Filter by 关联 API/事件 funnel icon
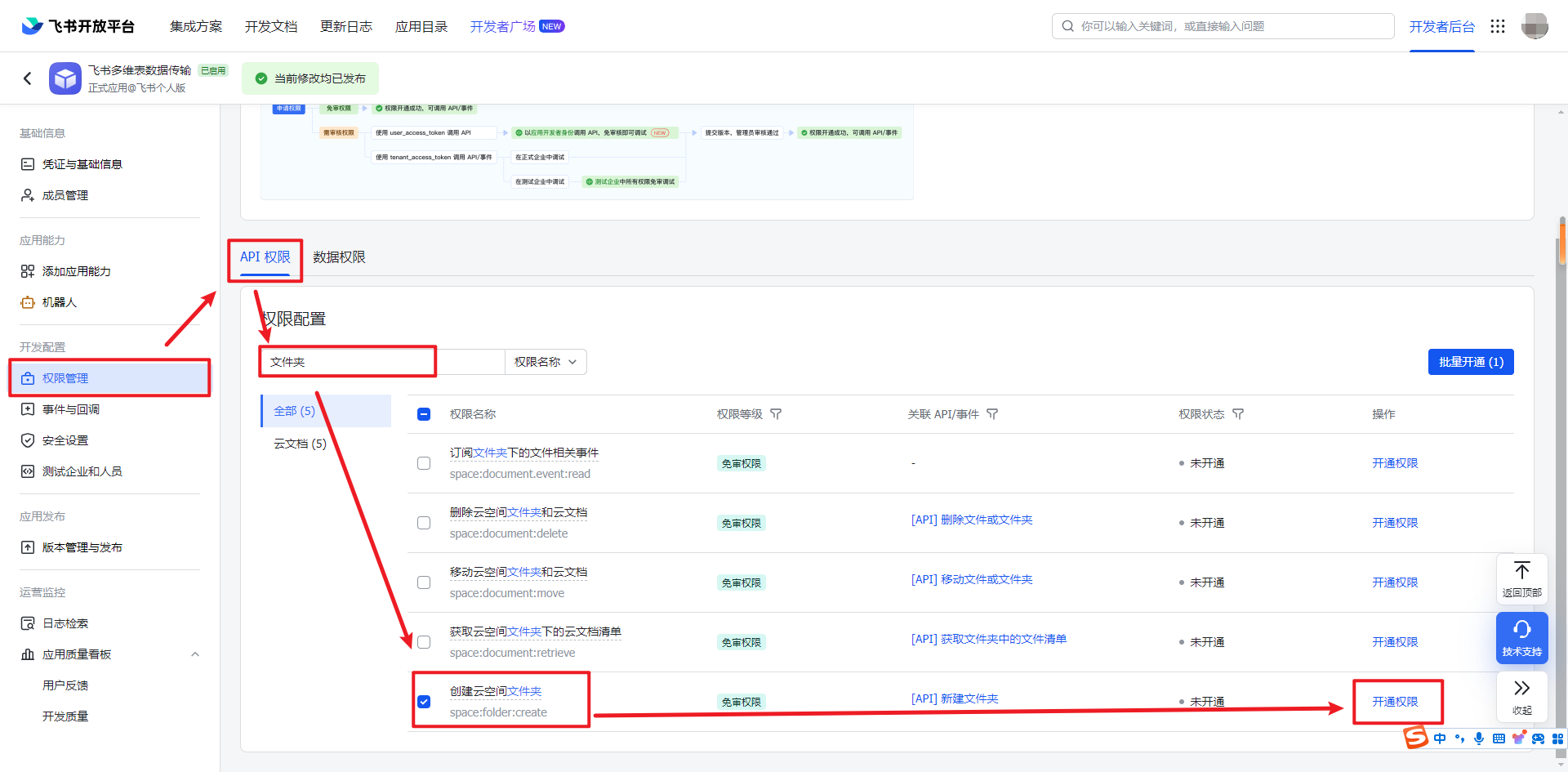Screen dimensions: 1568x772 [x=992, y=414]
